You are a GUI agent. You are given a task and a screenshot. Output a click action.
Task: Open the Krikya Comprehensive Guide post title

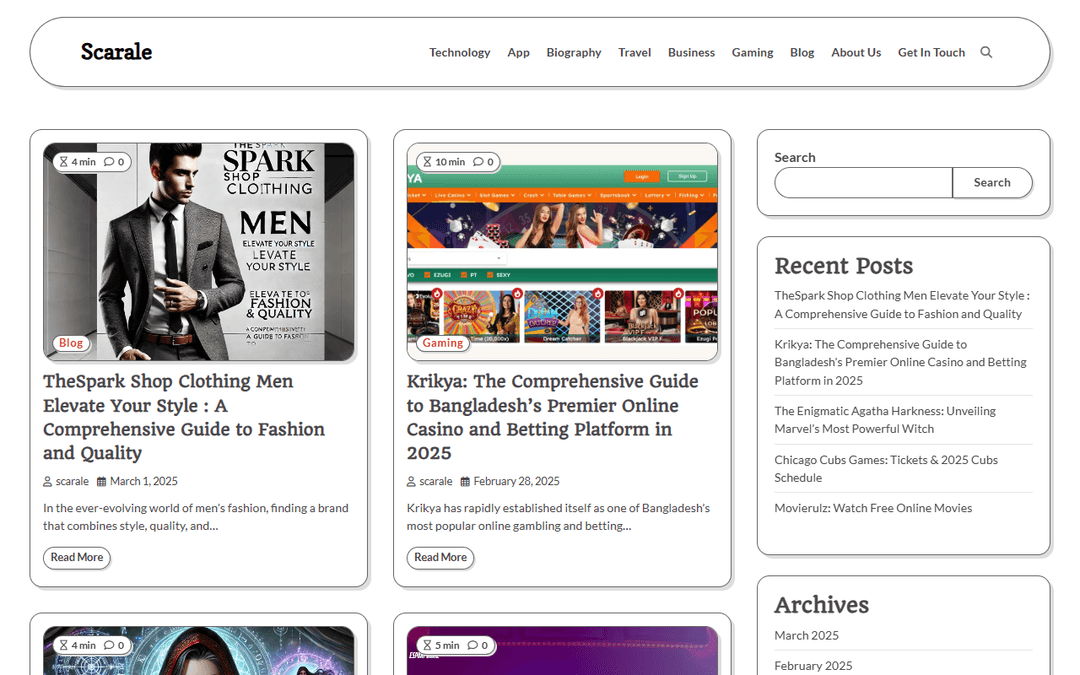[552, 417]
